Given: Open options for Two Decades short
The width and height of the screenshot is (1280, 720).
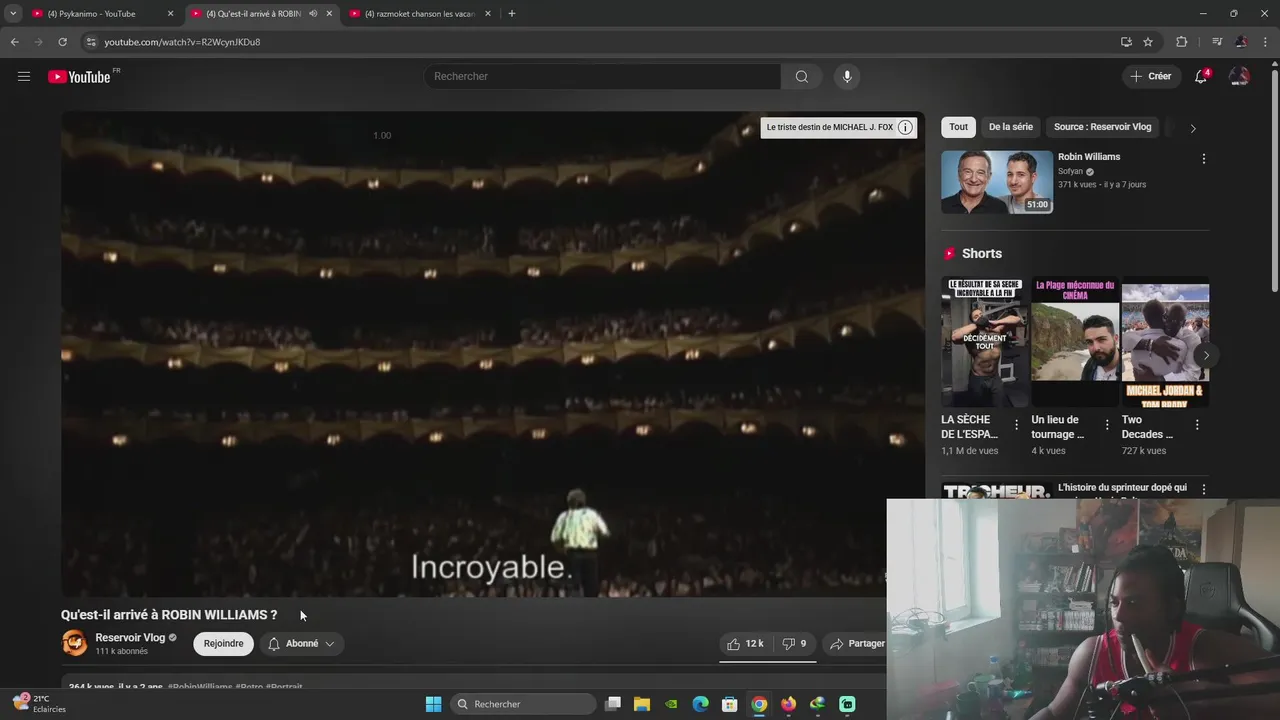Looking at the screenshot, I should [x=1196, y=425].
